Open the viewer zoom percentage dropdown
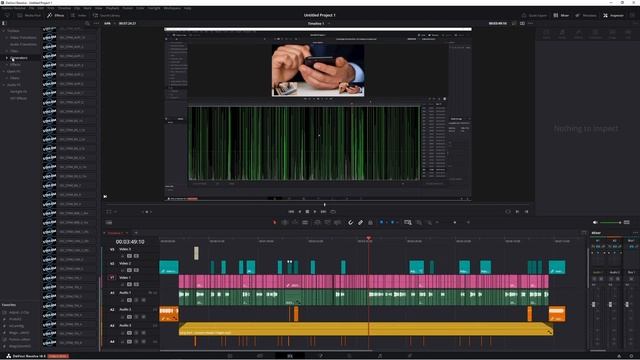 tap(109, 24)
